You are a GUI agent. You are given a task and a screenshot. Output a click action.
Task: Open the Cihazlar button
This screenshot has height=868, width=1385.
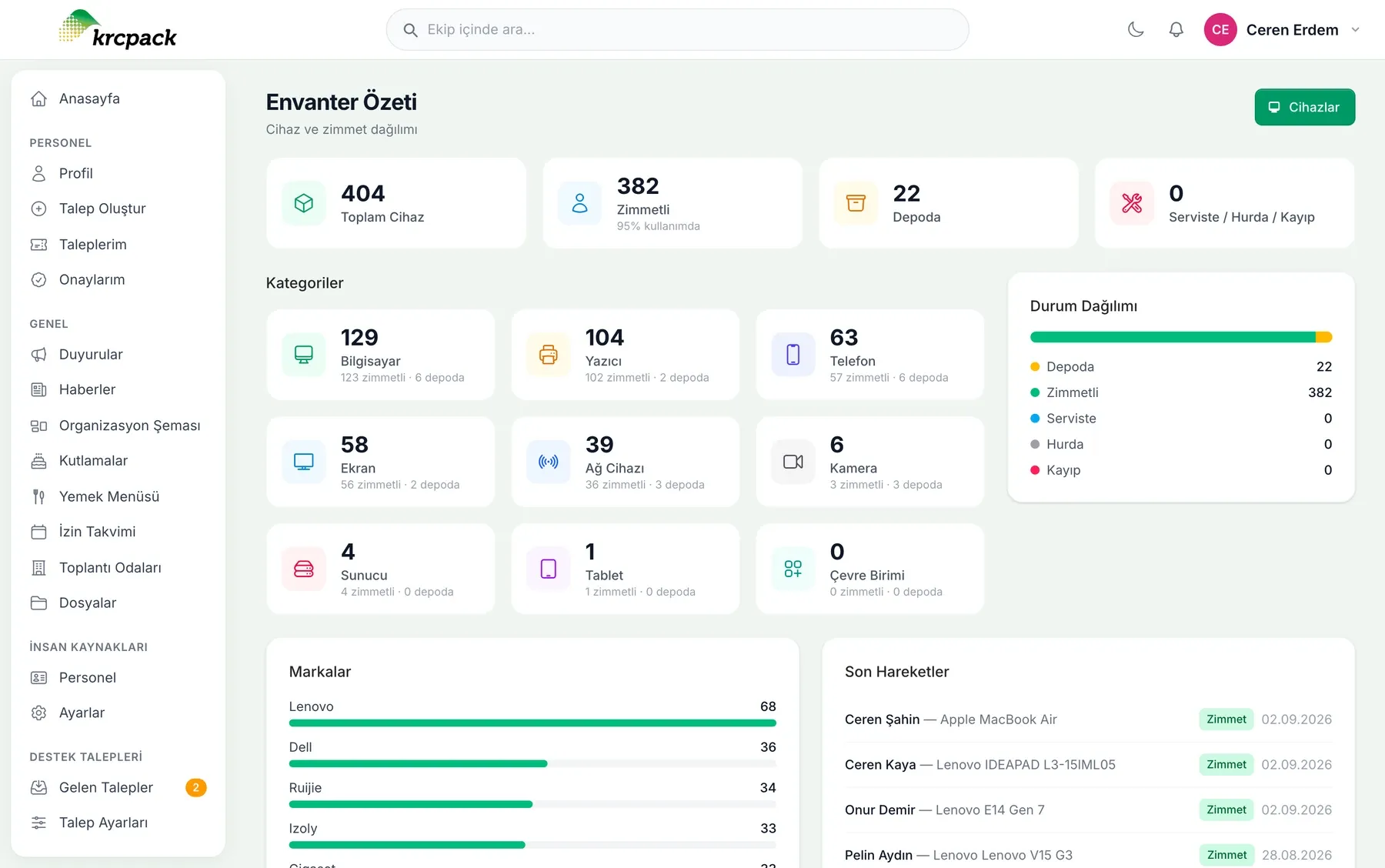[1304, 107]
